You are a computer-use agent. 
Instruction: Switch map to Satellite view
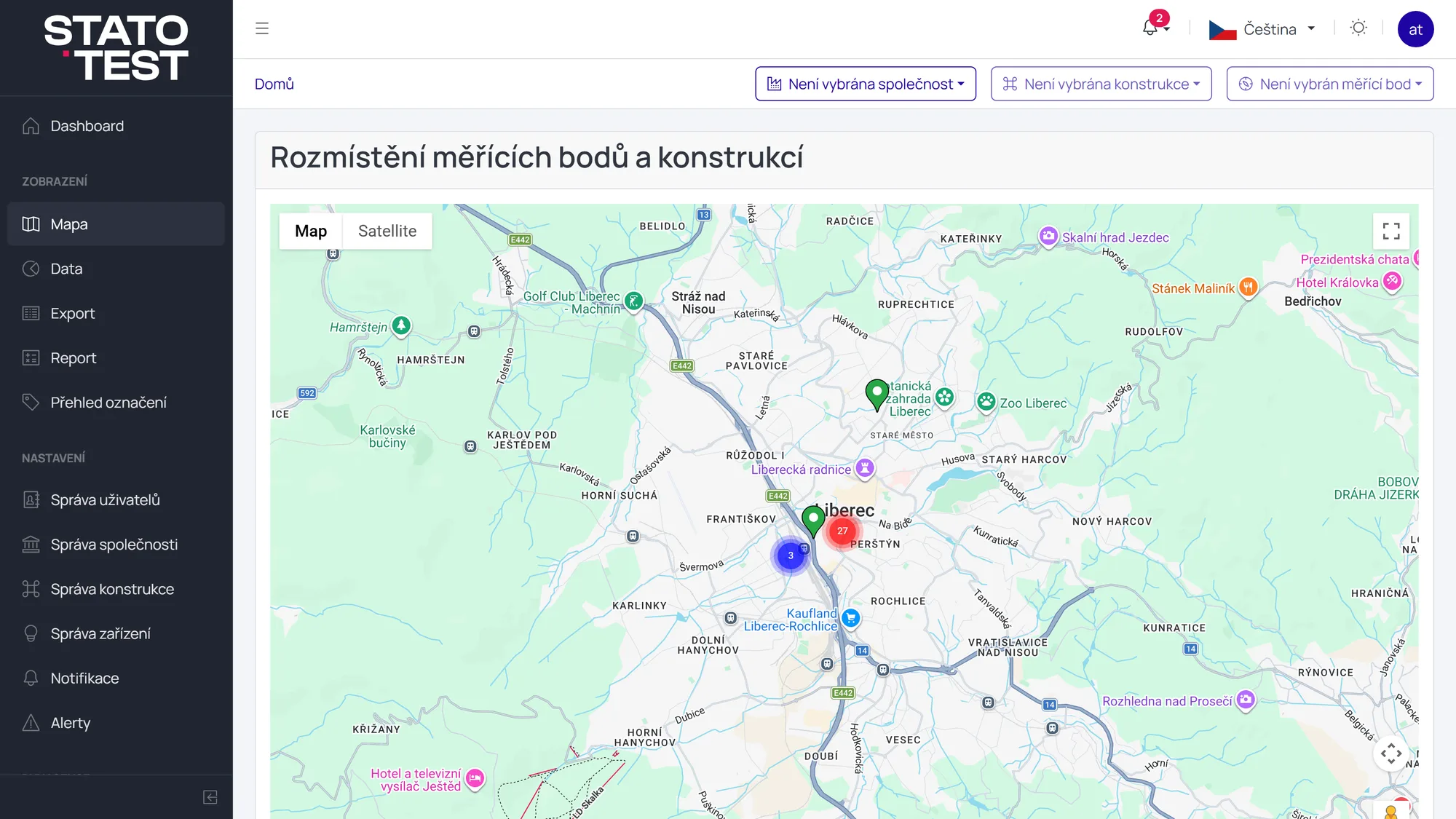[x=387, y=231]
